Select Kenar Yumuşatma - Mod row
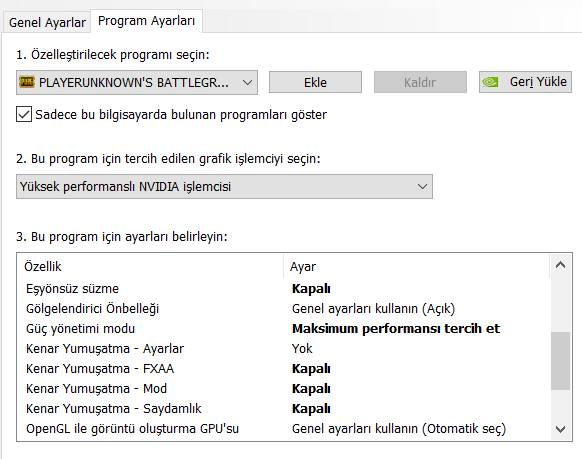 coord(284,389)
